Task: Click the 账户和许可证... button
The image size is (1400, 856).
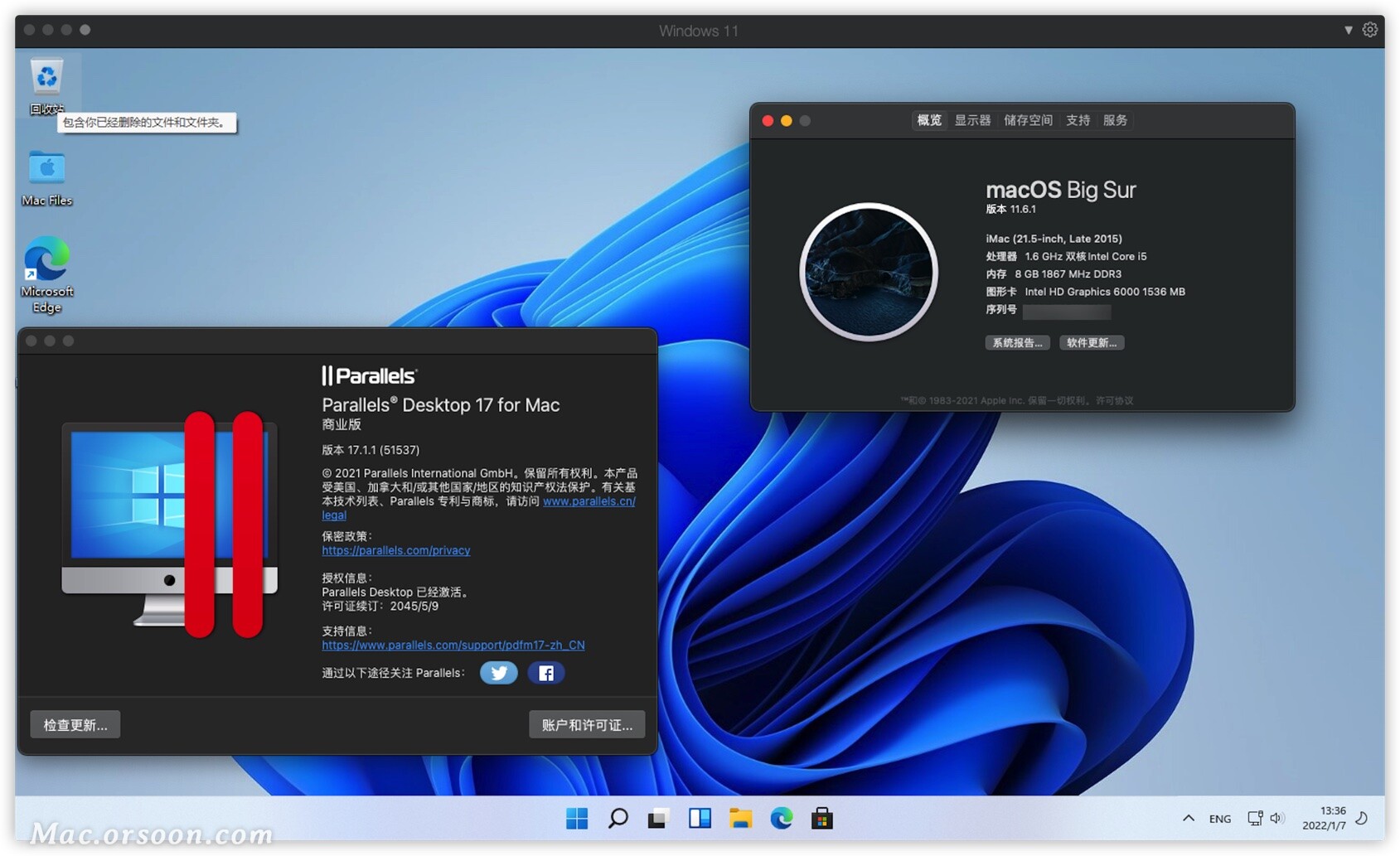Action: [587, 724]
